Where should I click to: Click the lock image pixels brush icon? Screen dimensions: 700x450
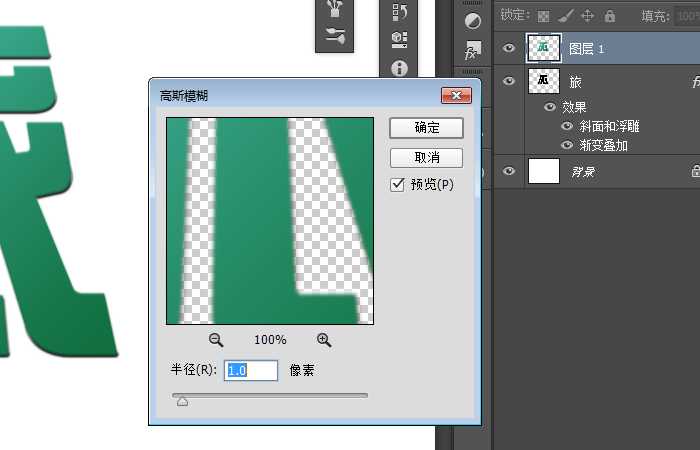coord(565,16)
